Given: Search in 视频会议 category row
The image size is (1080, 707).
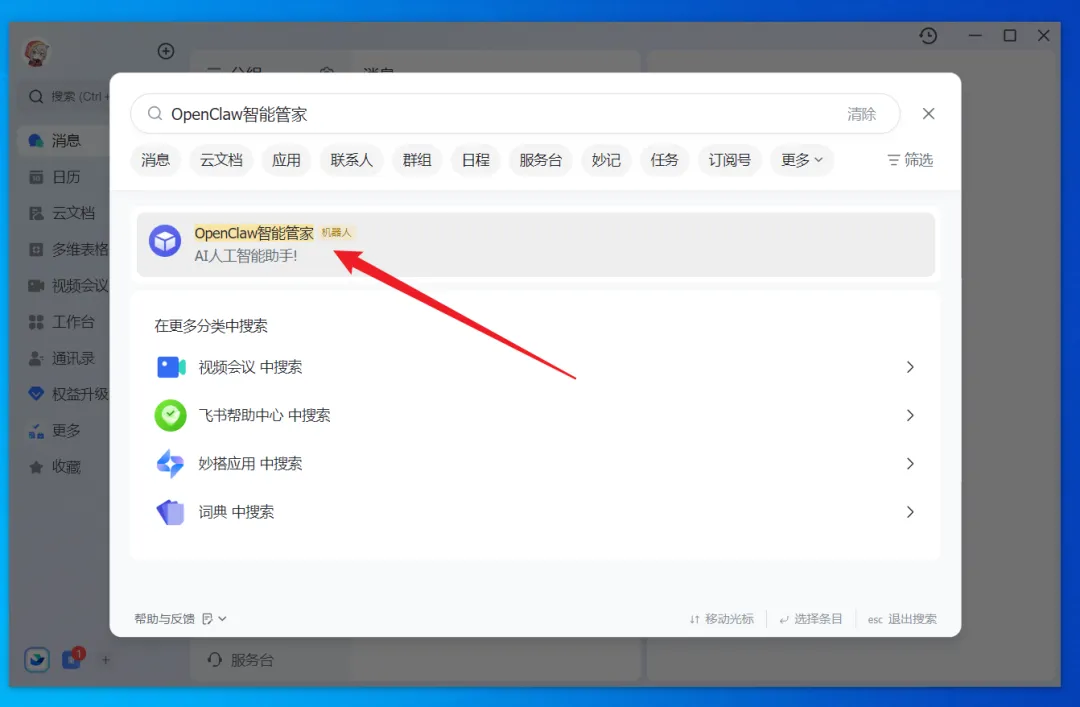Looking at the screenshot, I should [535, 367].
